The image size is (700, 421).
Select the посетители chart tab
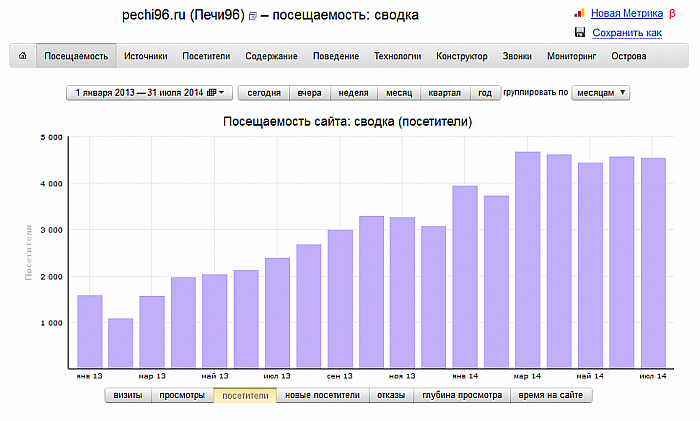(x=245, y=395)
